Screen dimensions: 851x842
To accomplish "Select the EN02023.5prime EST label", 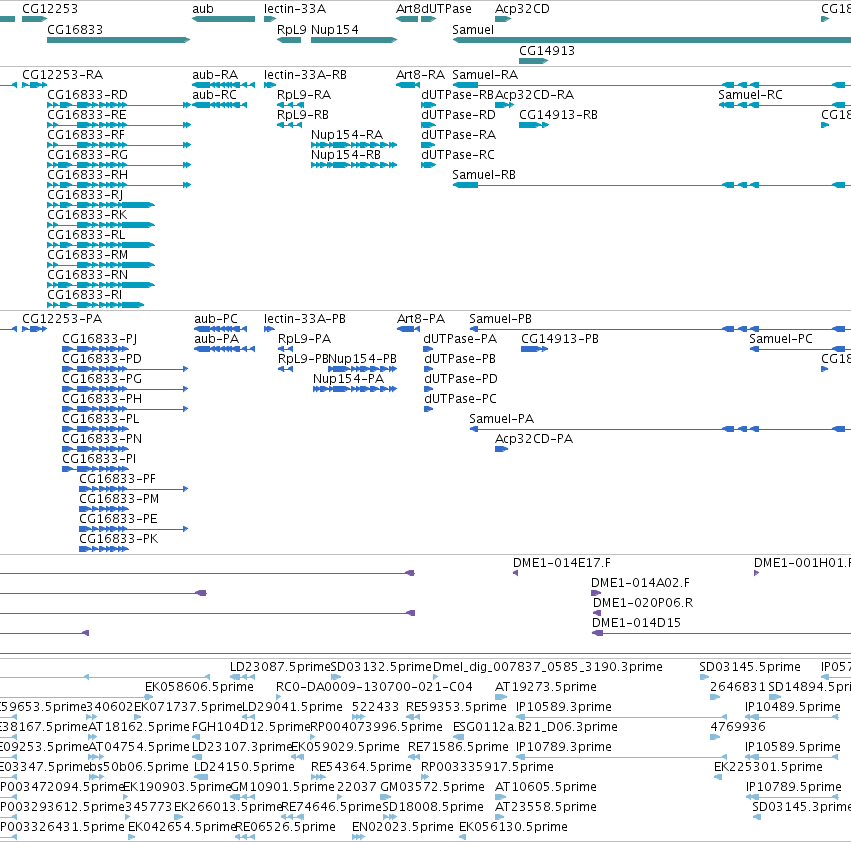I will click(403, 827).
